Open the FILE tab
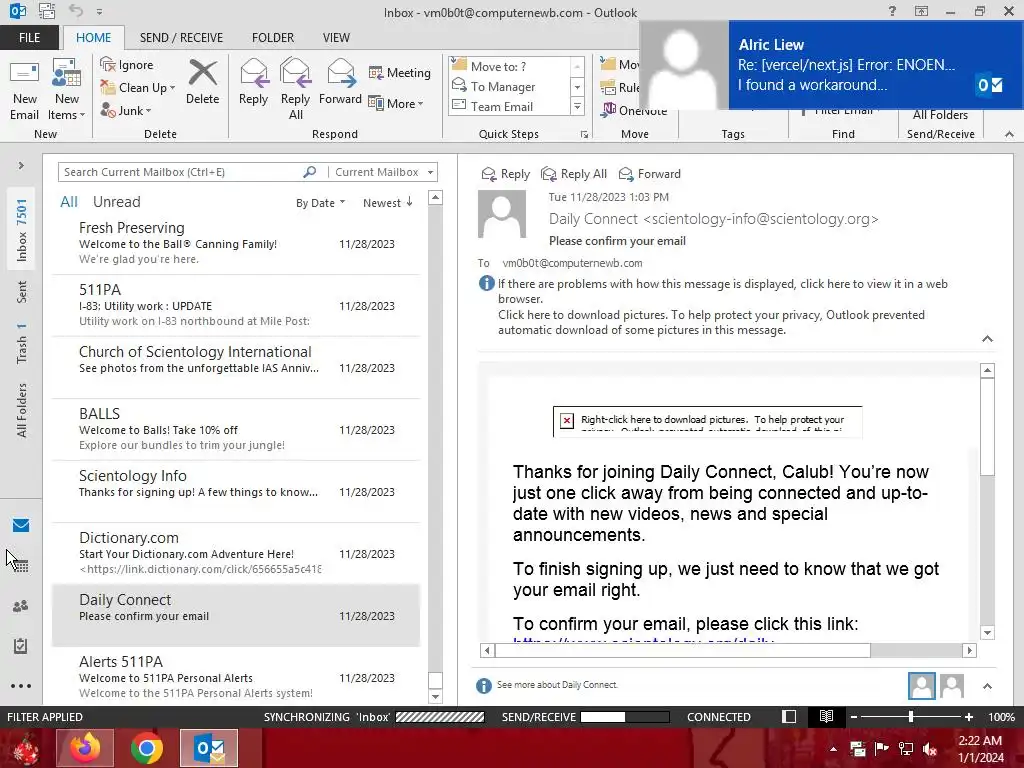1024x768 pixels. pyautogui.click(x=29, y=37)
